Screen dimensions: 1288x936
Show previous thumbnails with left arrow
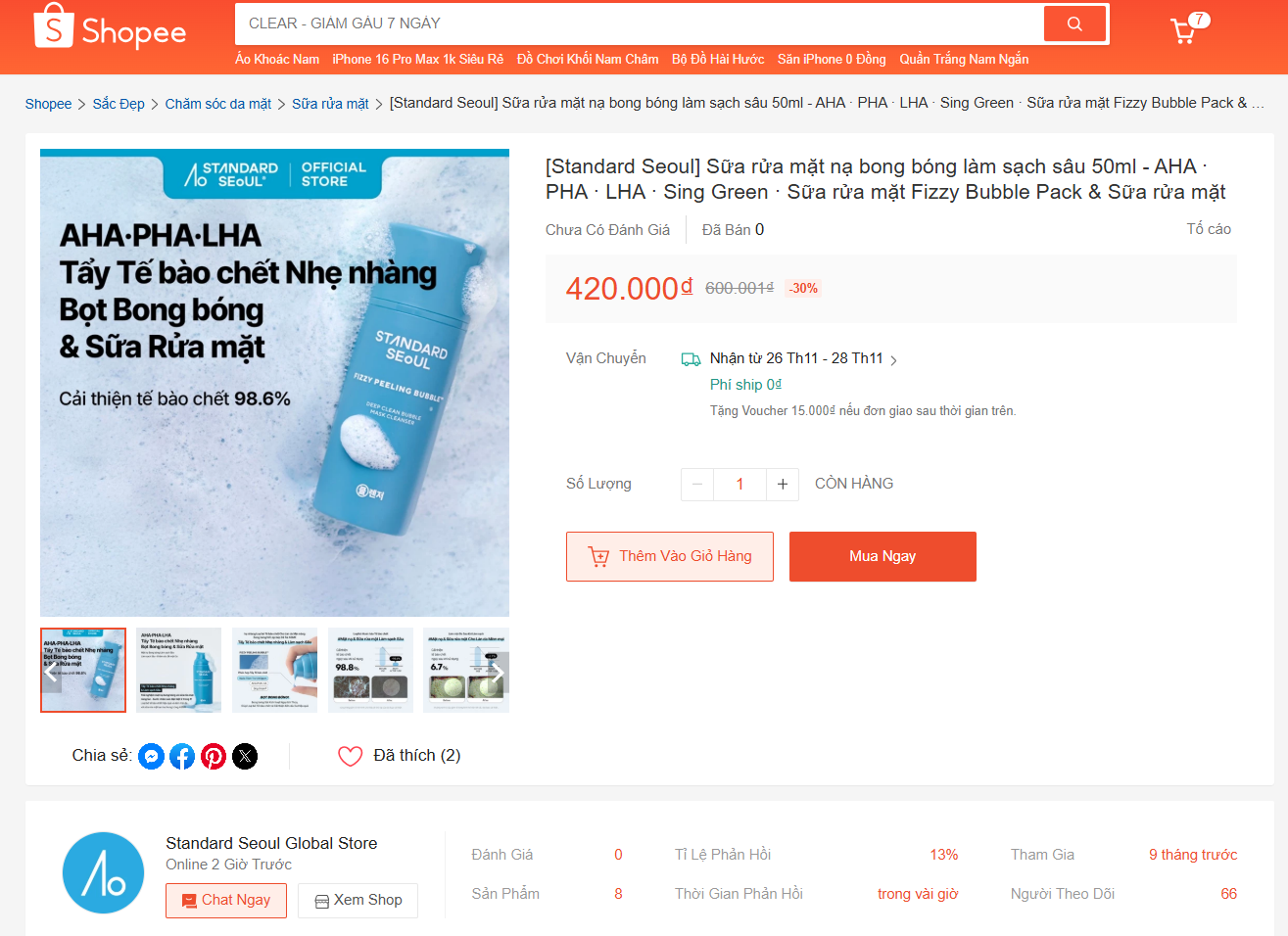click(51, 672)
